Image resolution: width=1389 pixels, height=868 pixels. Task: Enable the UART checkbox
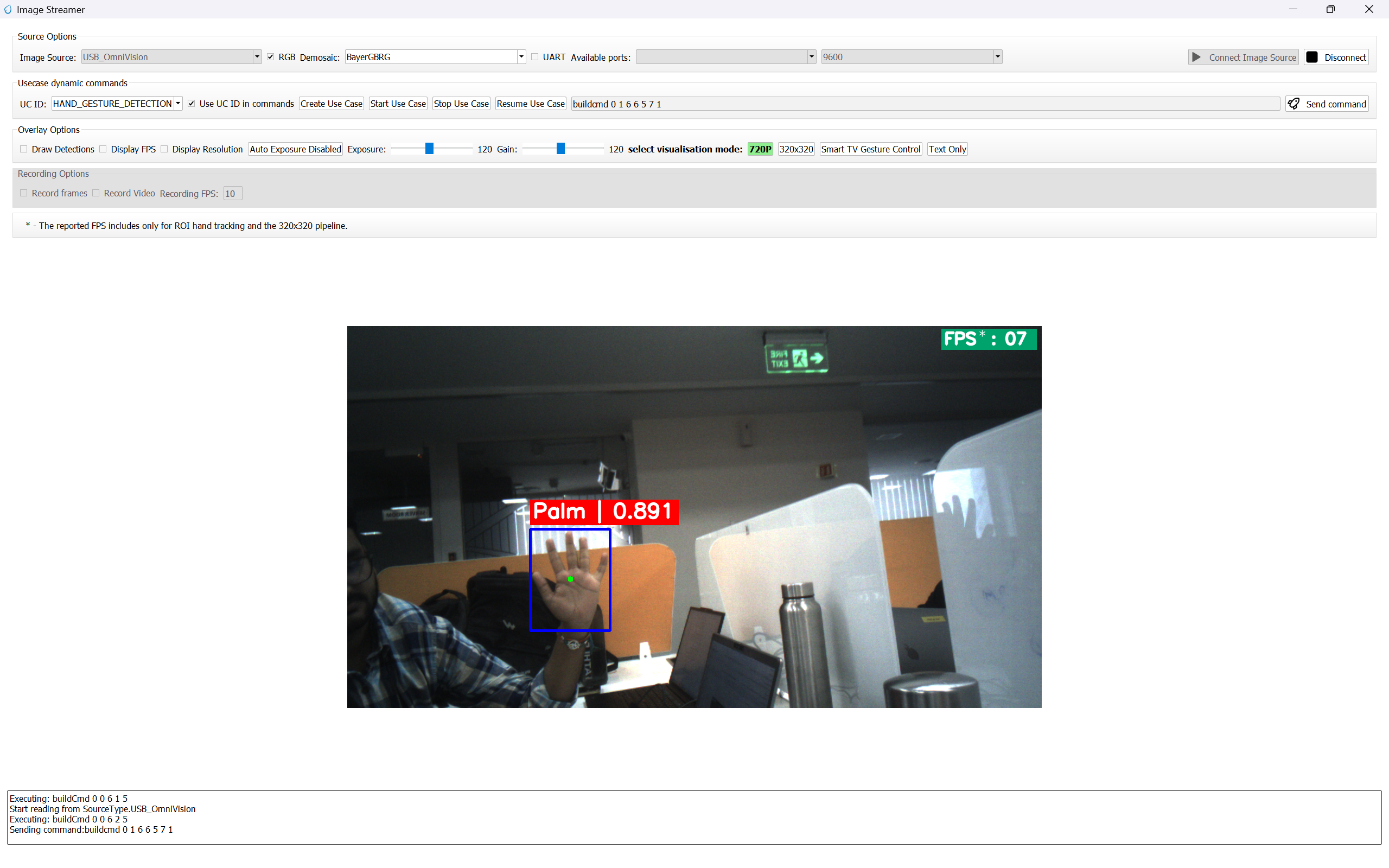click(534, 57)
